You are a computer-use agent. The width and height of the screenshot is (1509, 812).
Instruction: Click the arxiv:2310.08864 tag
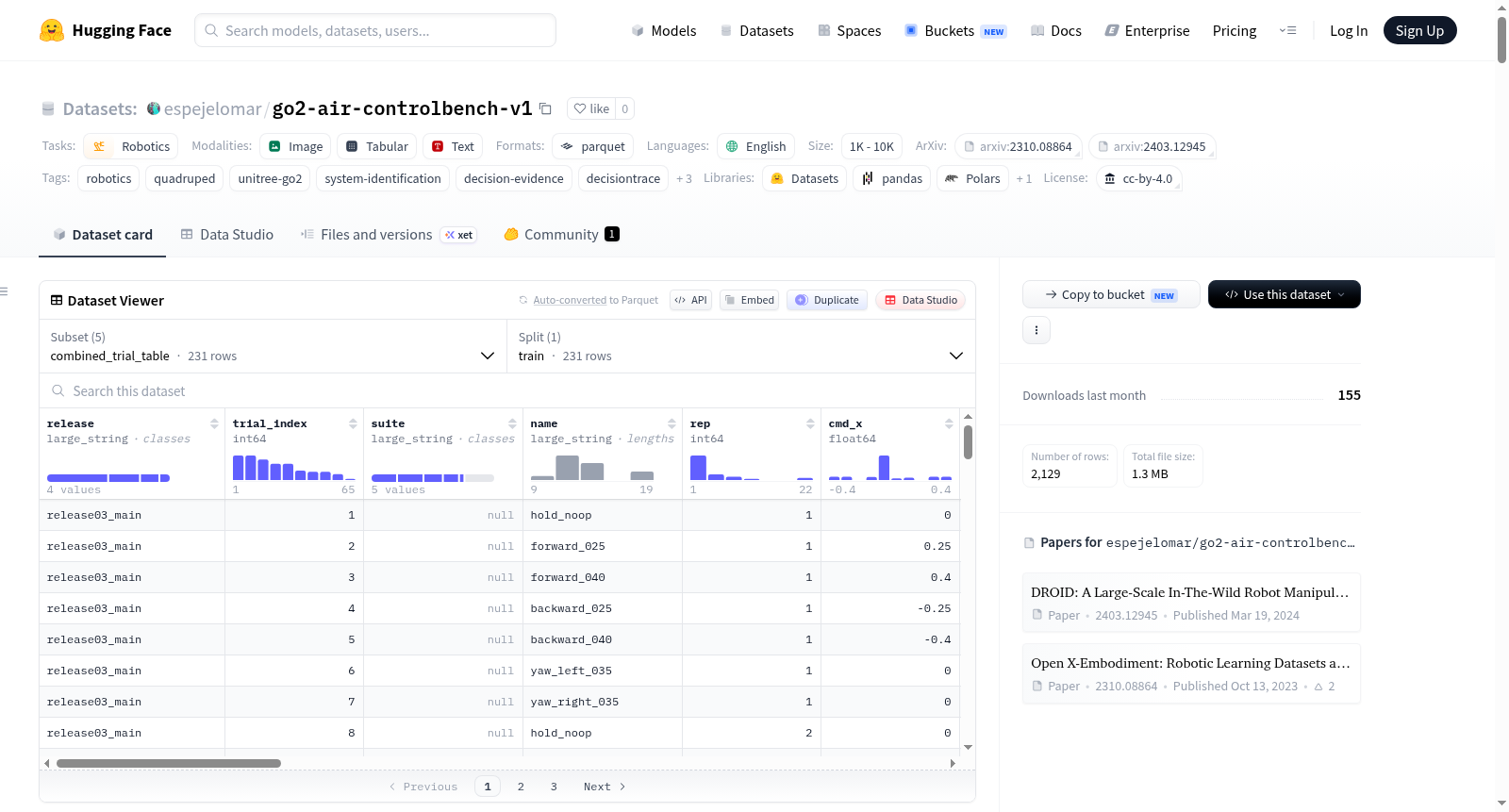(x=1018, y=146)
